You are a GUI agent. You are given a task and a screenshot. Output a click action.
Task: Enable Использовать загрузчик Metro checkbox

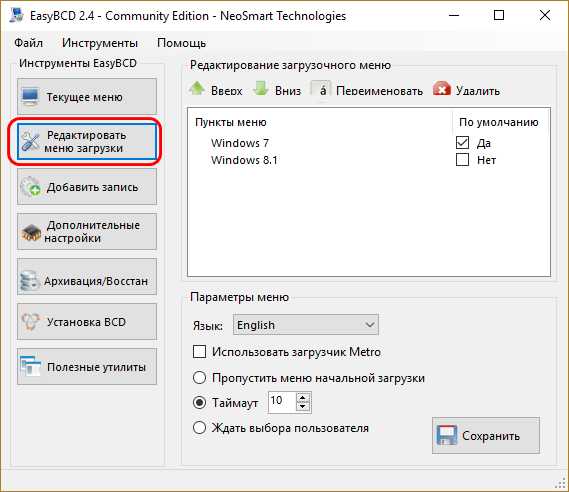200,352
